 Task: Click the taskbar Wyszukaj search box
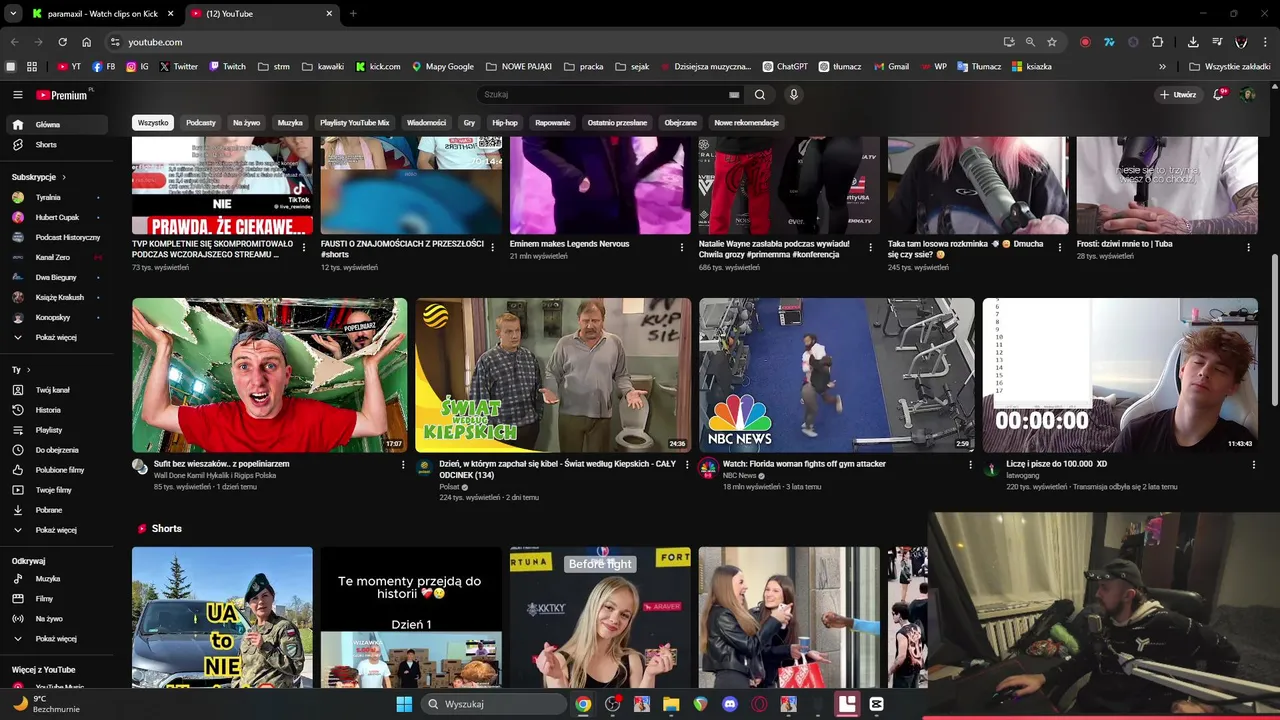(493, 704)
